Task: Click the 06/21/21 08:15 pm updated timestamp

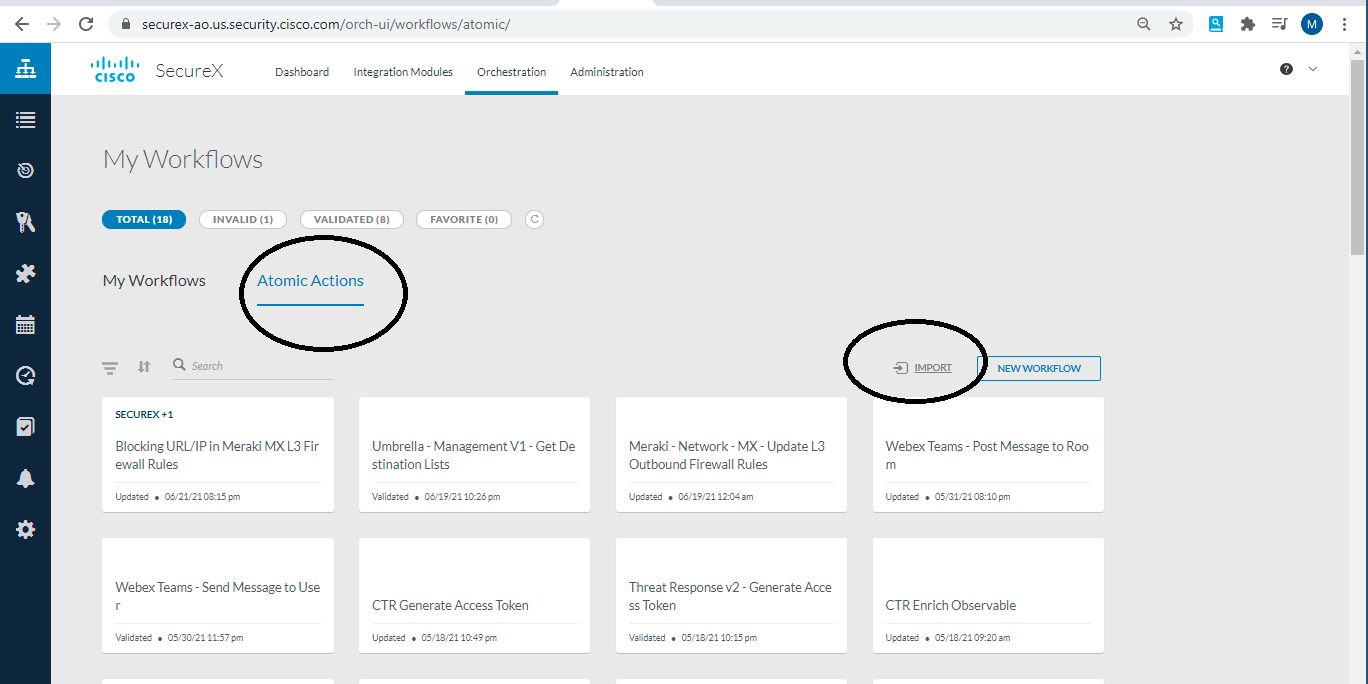Action: (x=202, y=497)
